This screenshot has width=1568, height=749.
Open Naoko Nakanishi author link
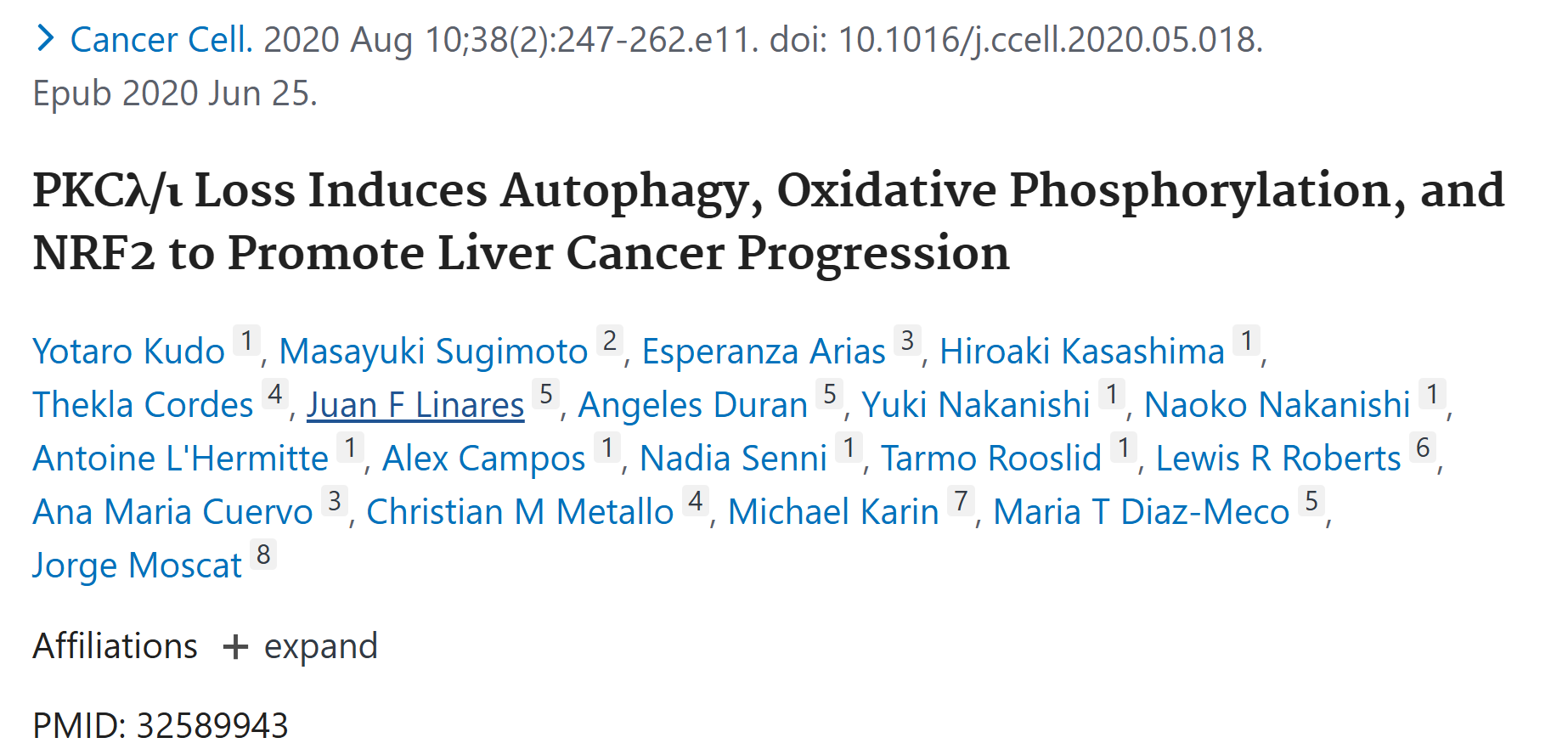[x=1277, y=405]
